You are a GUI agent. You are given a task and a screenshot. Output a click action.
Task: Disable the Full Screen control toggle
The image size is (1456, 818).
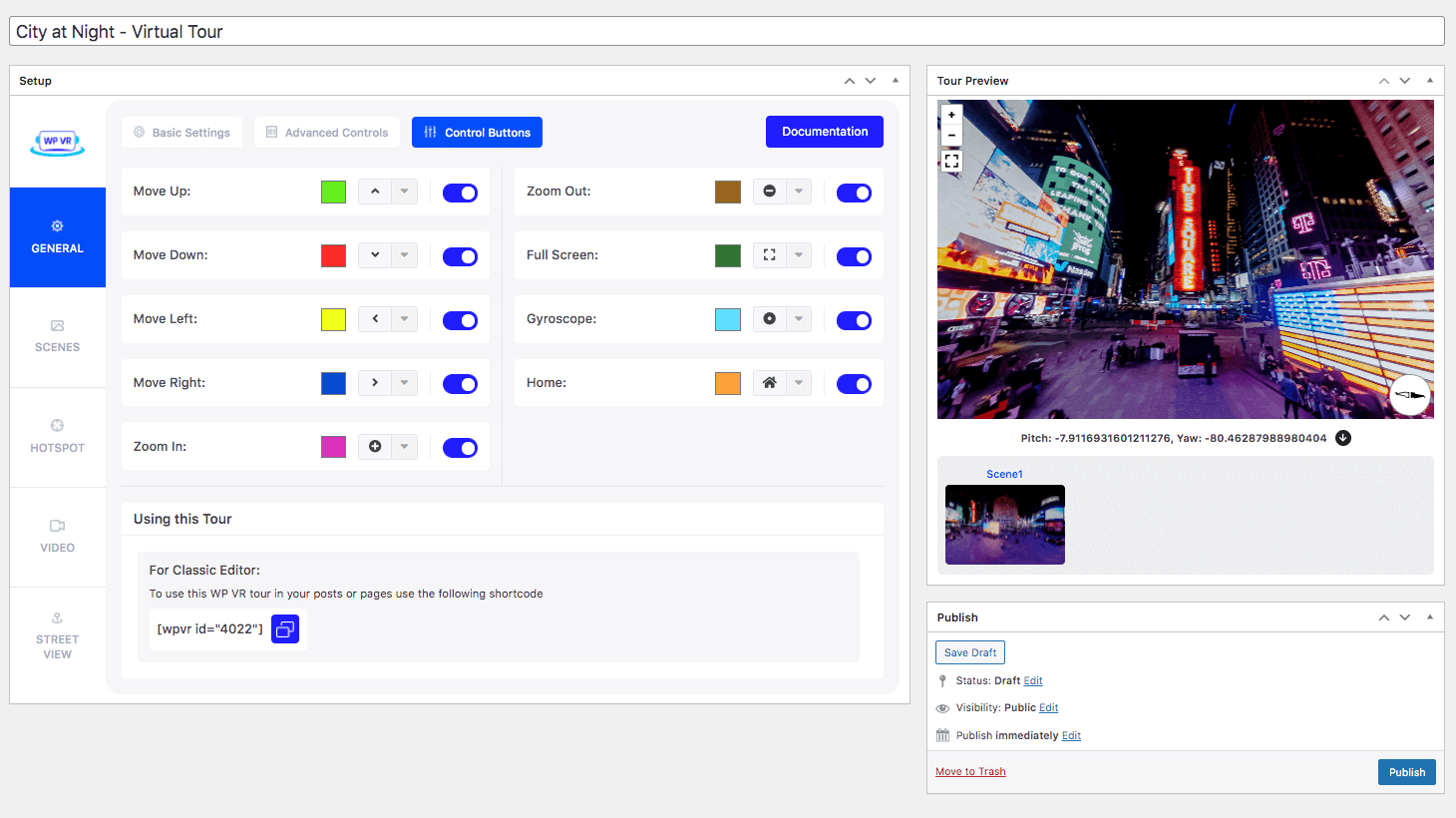coord(854,256)
